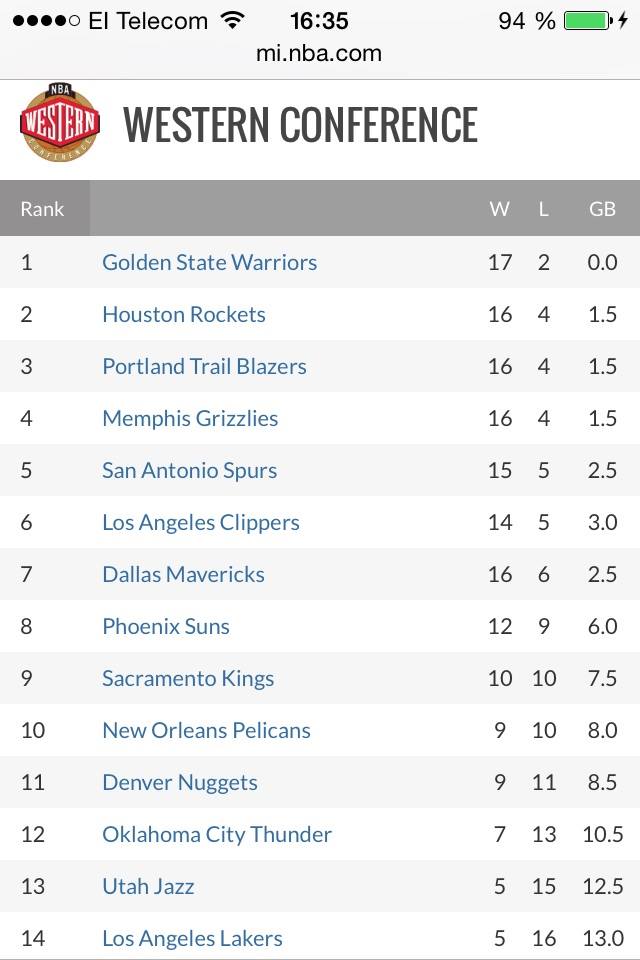Image resolution: width=640 pixels, height=960 pixels.
Task: Tap the Sacramento Kings link
Action: click(188, 678)
